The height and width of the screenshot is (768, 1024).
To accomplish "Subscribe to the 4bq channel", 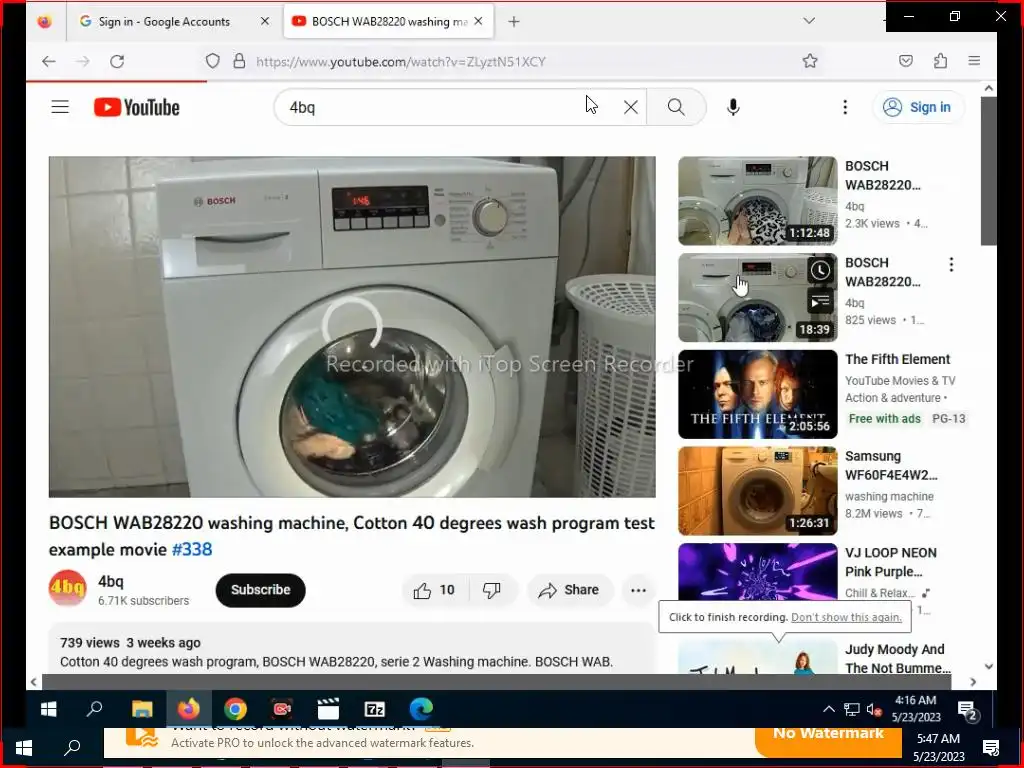I will point(261,590).
